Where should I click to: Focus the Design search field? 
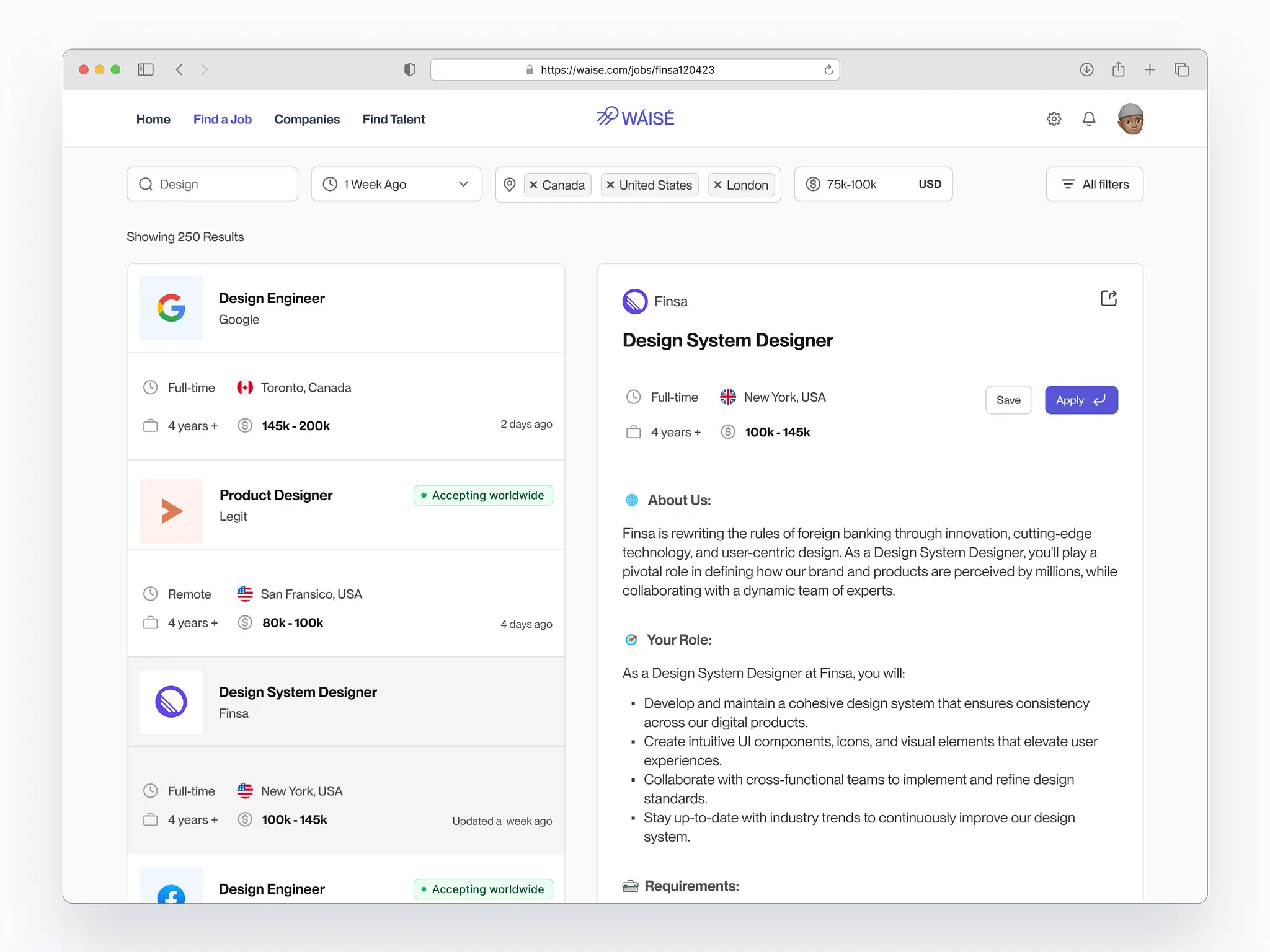(x=212, y=184)
